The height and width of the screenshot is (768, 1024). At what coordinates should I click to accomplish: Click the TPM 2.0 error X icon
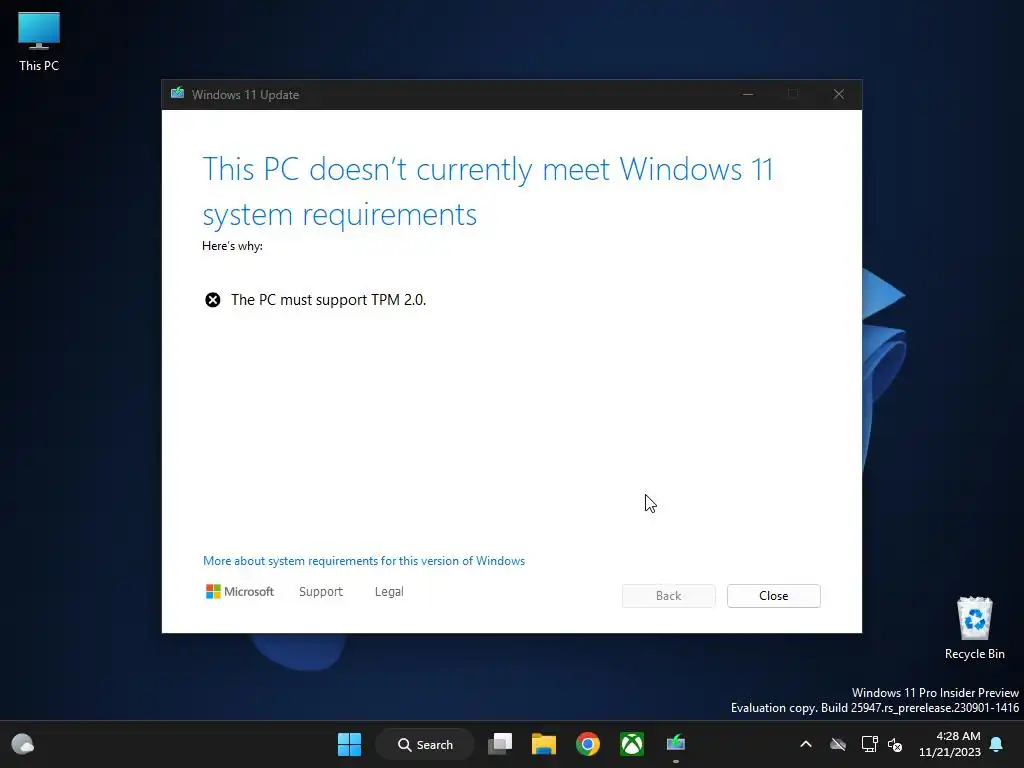point(212,300)
